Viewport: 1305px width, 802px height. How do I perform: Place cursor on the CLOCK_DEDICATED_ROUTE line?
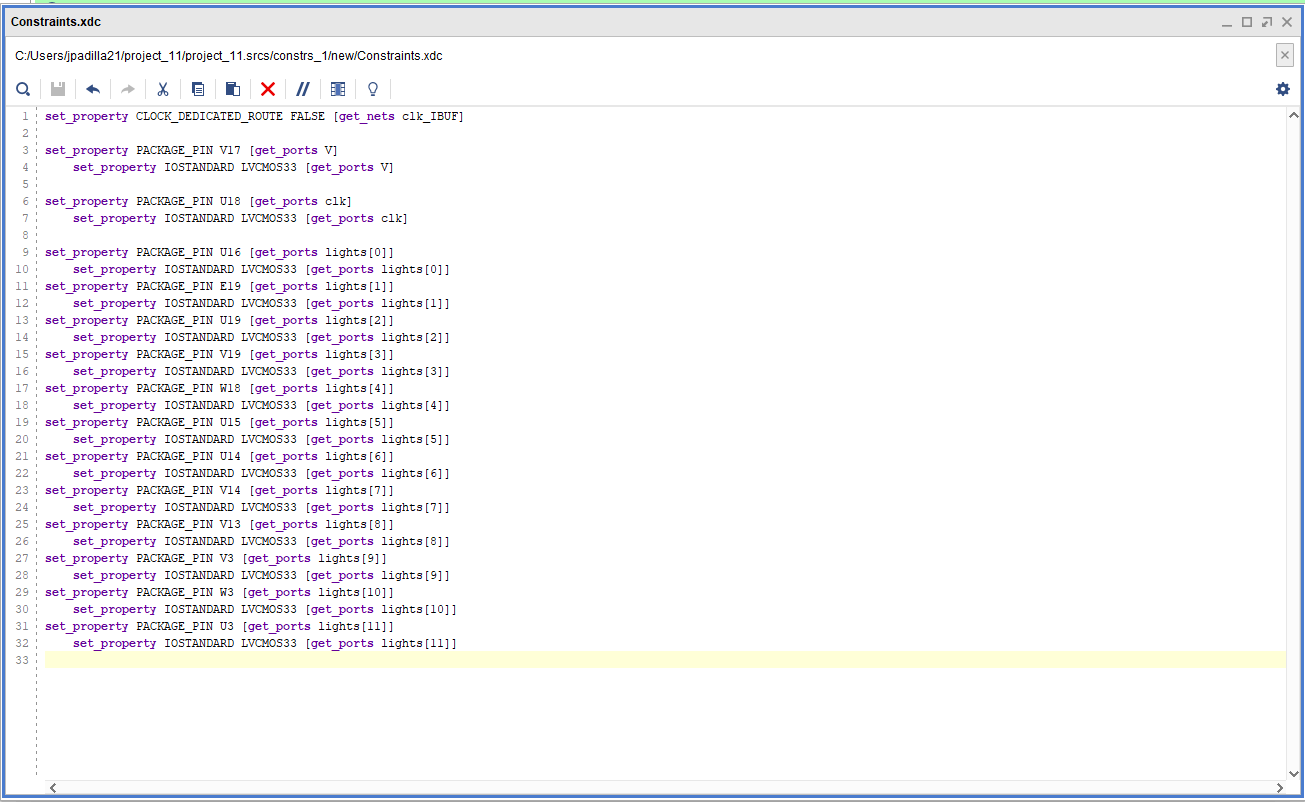tap(250, 116)
